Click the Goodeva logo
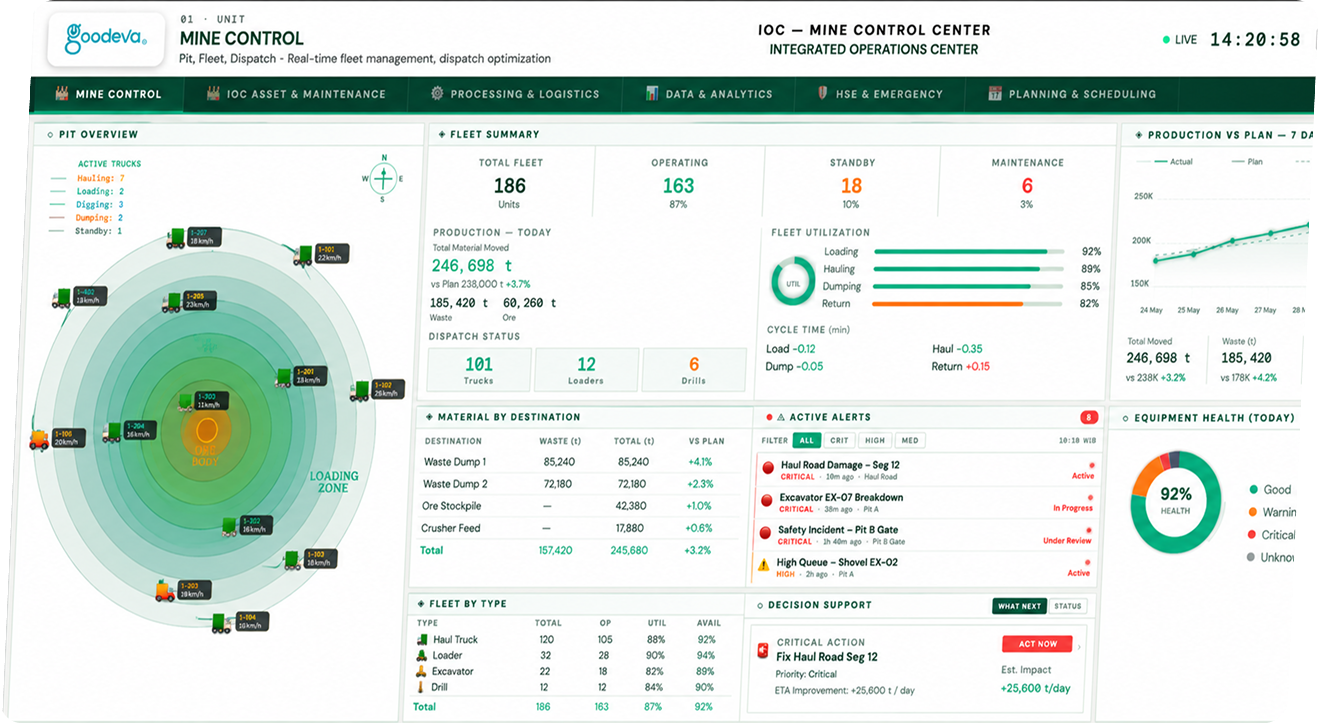 point(104,40)
